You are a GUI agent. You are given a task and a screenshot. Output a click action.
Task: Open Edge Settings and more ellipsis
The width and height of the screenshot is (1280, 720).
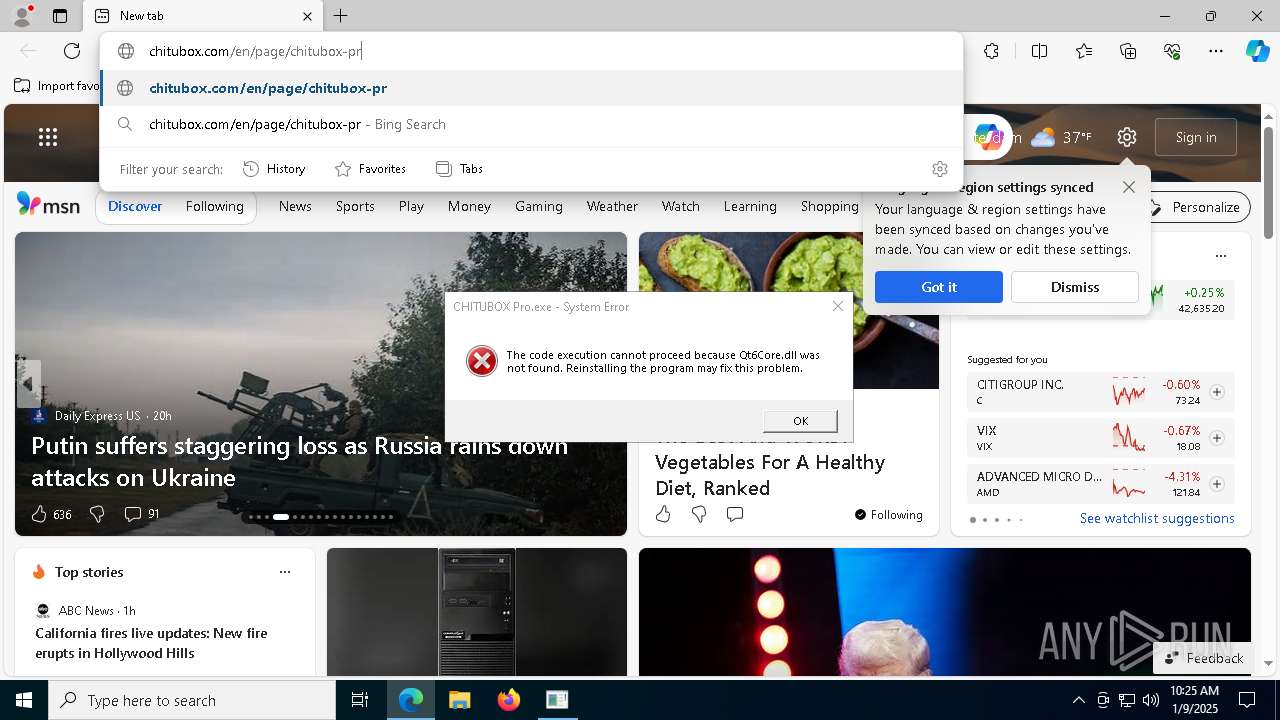[1216, 51]
